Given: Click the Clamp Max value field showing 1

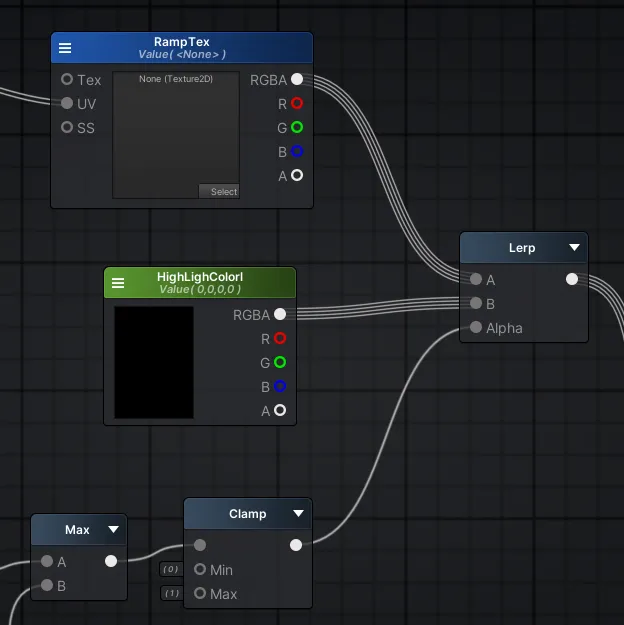Looking at the screenshot, I should (x=170, y=593).
